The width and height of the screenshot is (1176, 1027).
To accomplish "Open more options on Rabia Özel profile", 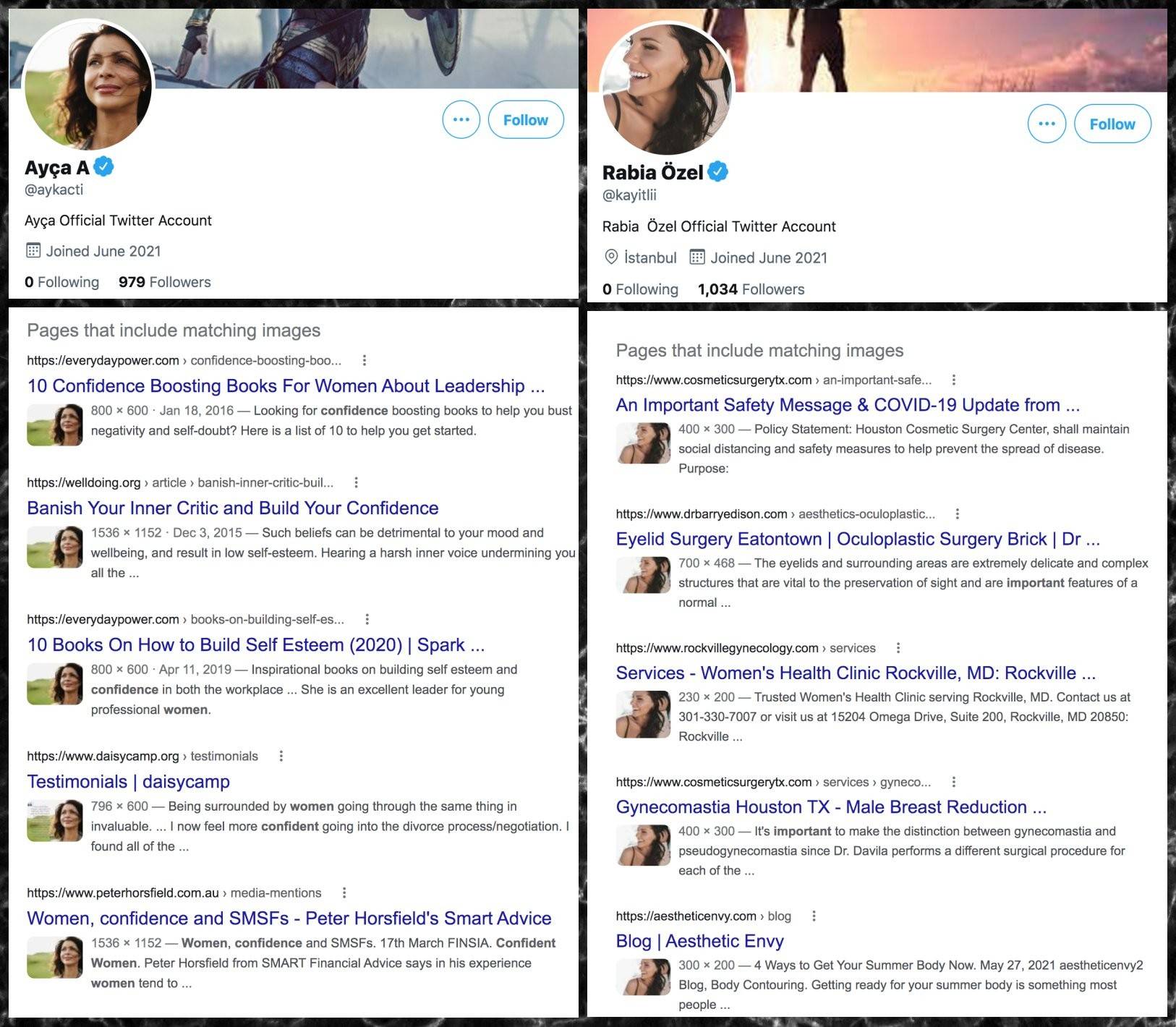I will (x=1046, y=124).
